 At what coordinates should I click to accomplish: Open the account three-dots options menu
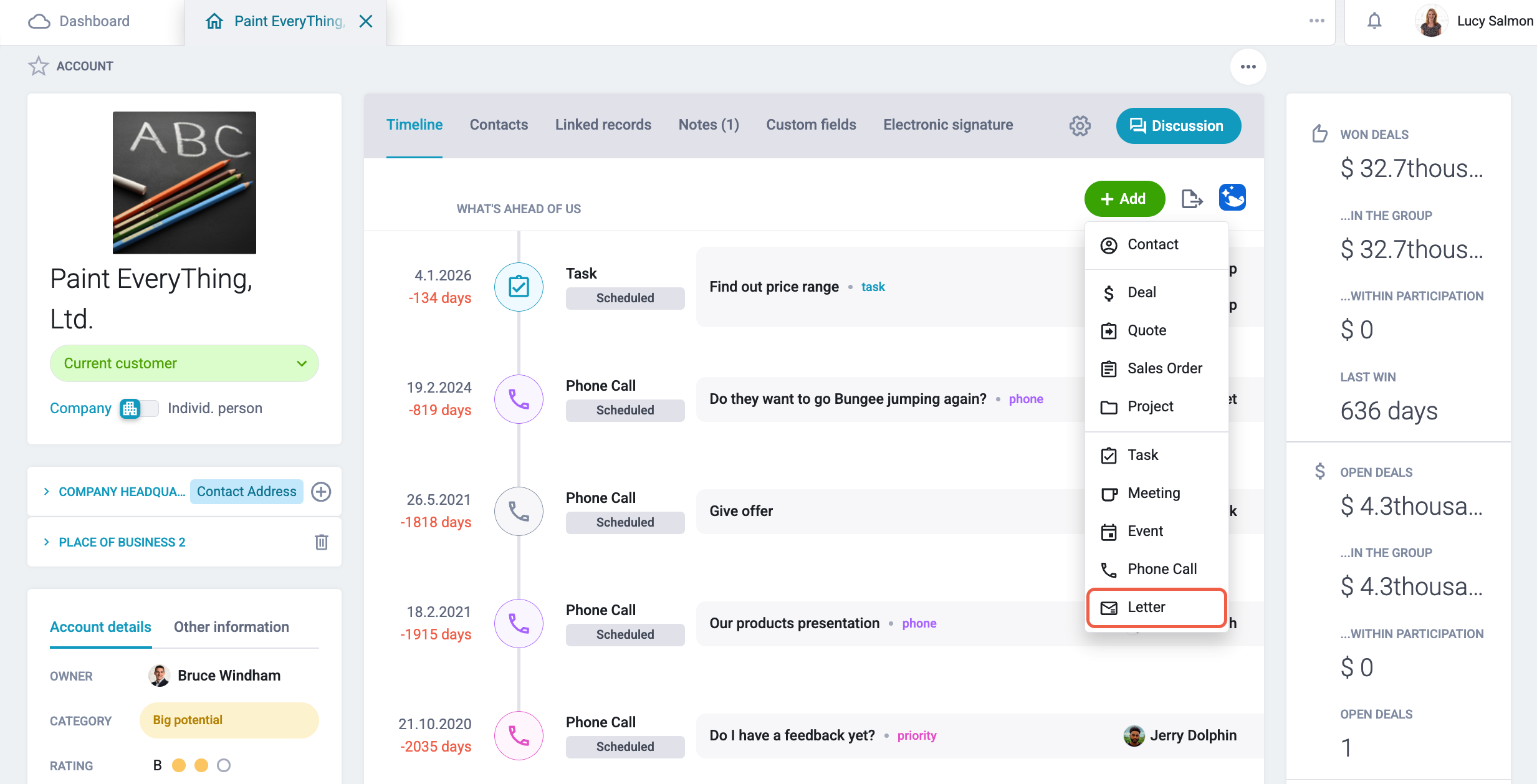1248,67
